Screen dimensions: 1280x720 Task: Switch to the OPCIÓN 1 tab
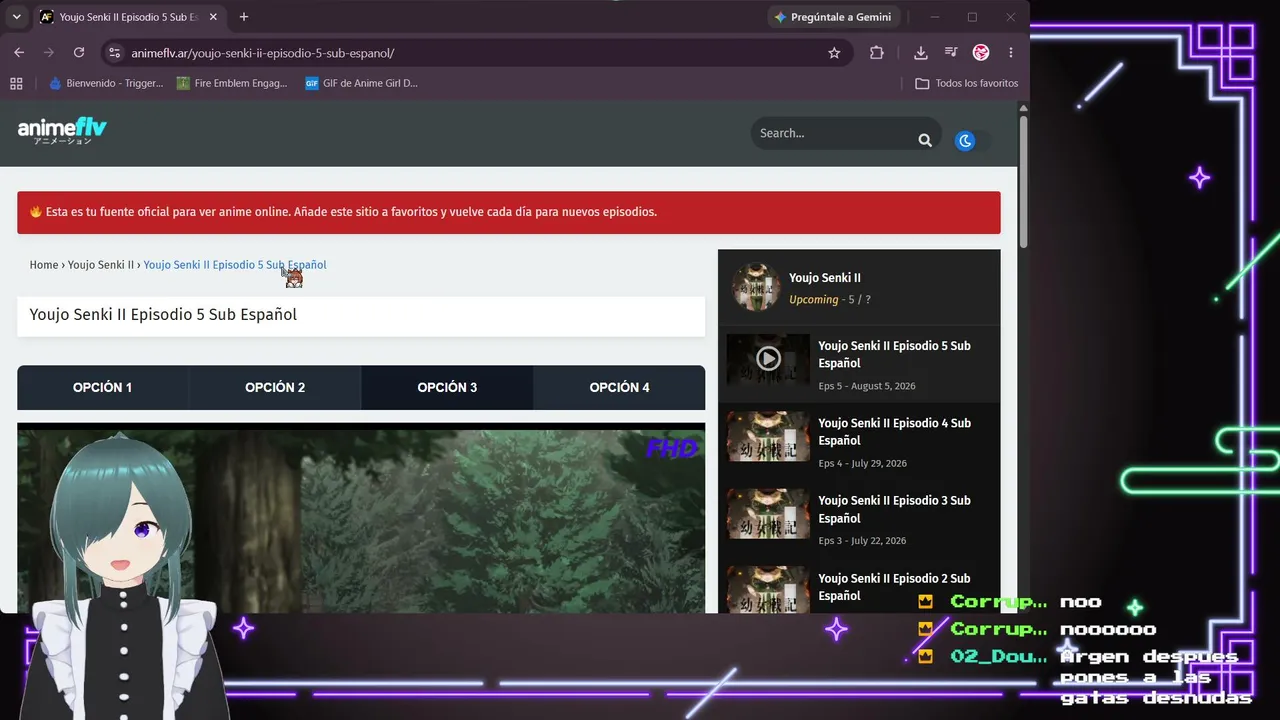point(103,388)
